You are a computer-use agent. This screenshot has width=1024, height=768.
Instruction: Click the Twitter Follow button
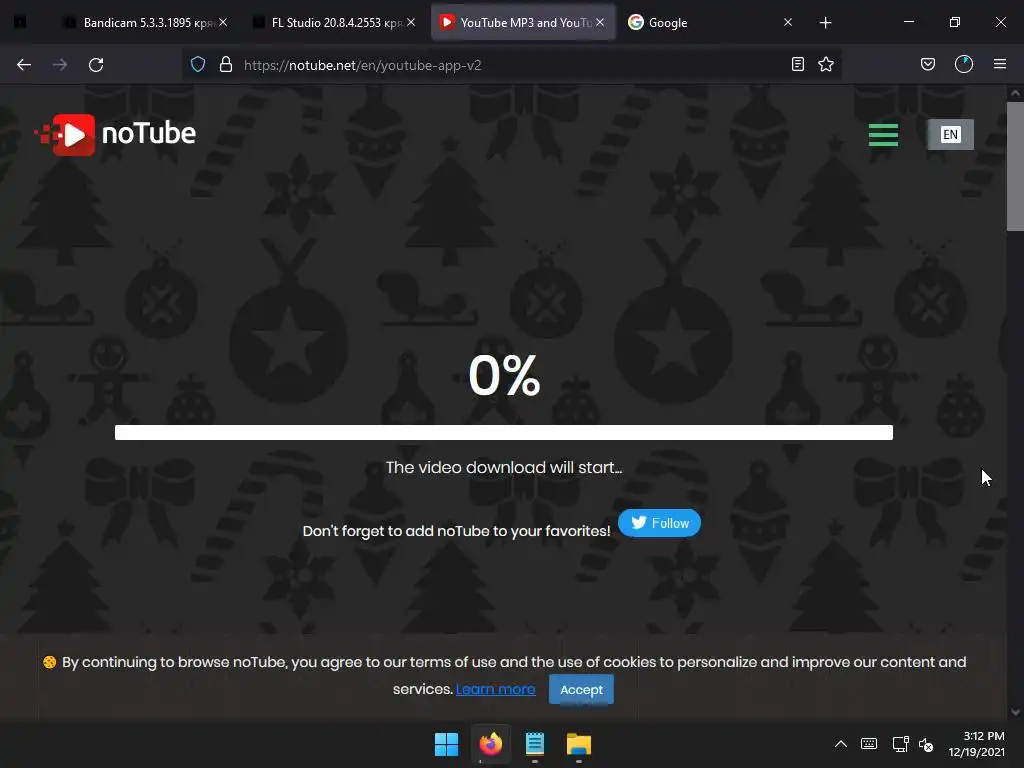coord(659,523)
